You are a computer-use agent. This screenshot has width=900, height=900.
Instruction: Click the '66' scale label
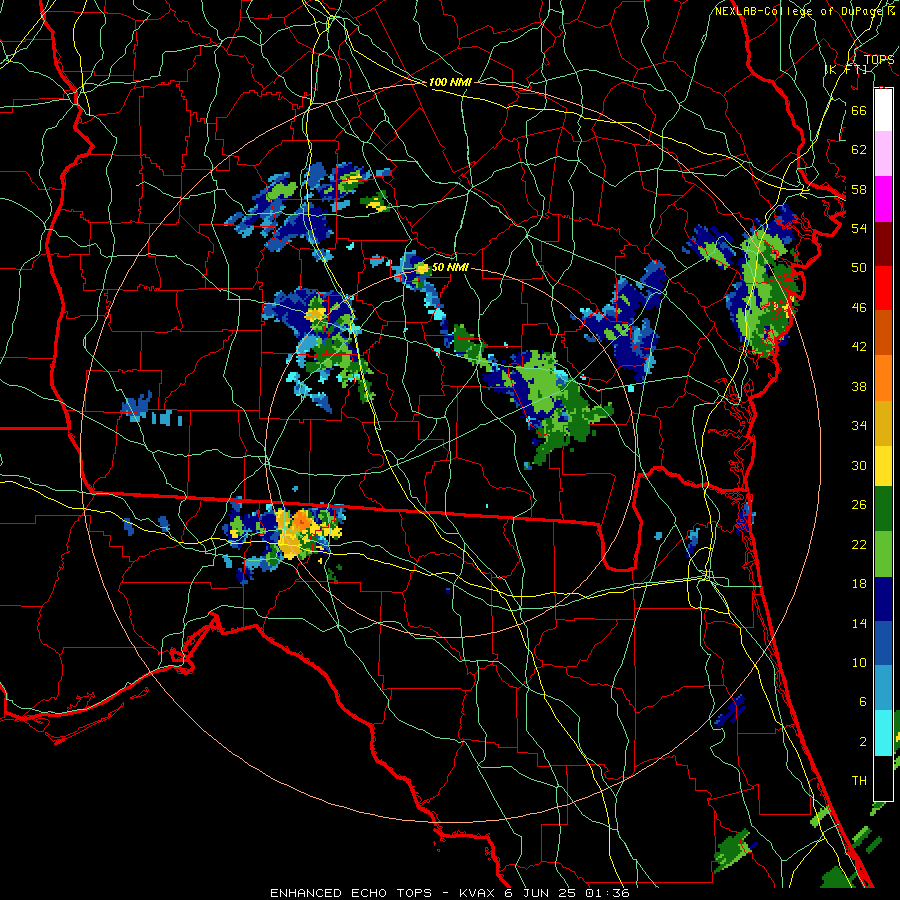[859, 110]
